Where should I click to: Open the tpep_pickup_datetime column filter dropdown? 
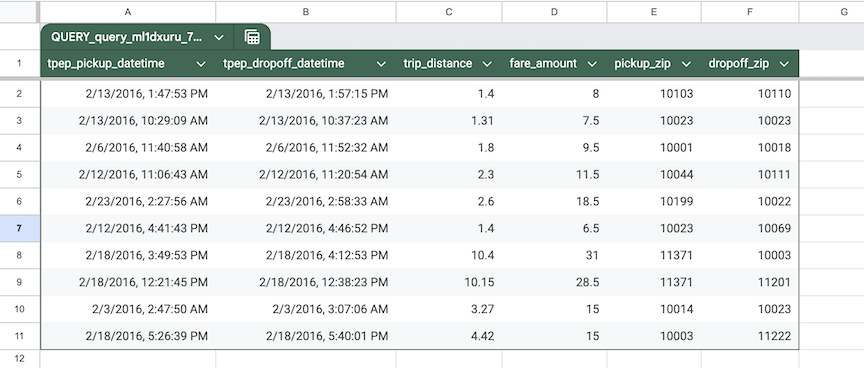tap(201, 64)
